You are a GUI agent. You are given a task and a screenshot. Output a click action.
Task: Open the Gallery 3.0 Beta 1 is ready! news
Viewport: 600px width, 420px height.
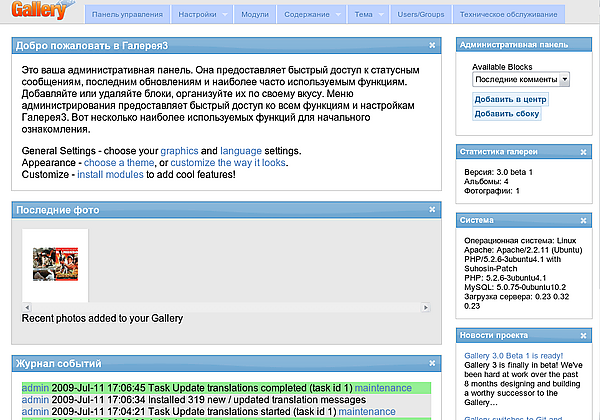pos(514,356)
